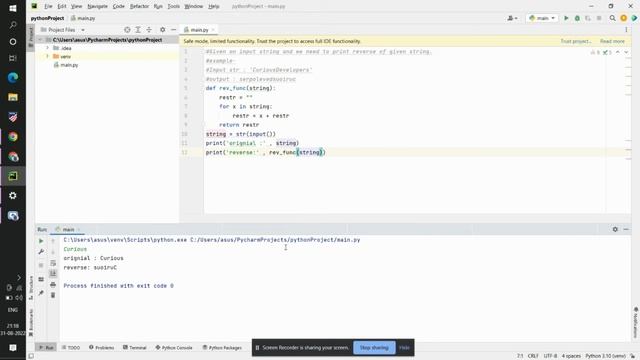The width and height of the screenshot is (640, 360).
Task: Expand the venv folder
Action: (x=47, y=56)
